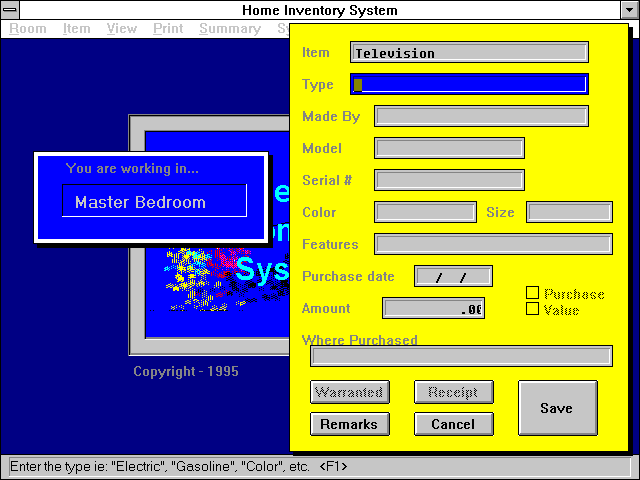
Task: Open the window control menu box
Action: (10, 10)
